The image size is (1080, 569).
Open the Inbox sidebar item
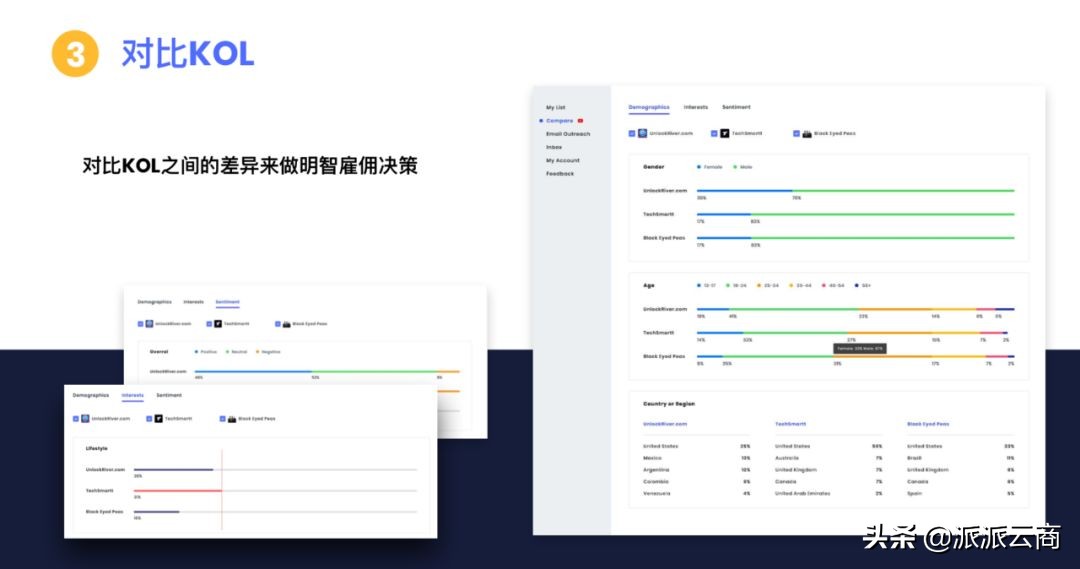click(554, 147)
